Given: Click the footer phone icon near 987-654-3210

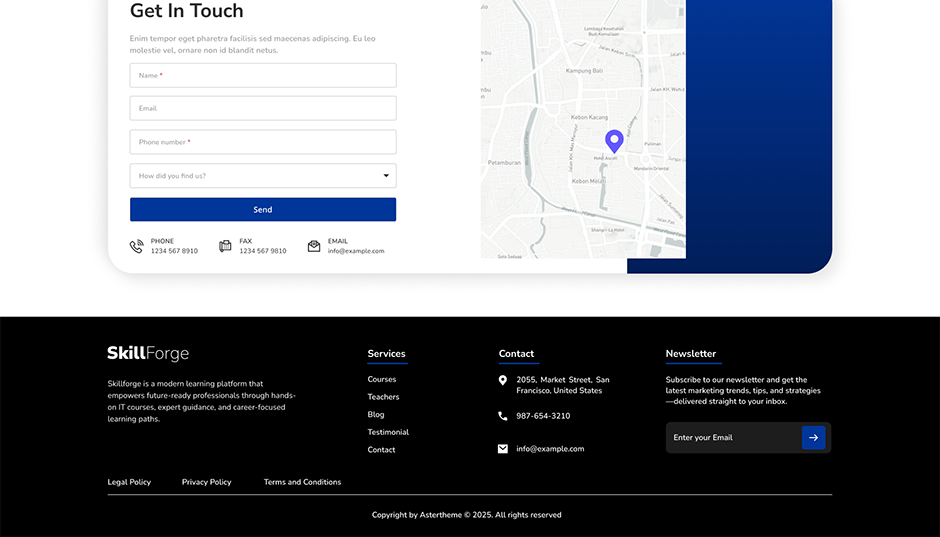Looking at the screenshot, I should 503,416.
